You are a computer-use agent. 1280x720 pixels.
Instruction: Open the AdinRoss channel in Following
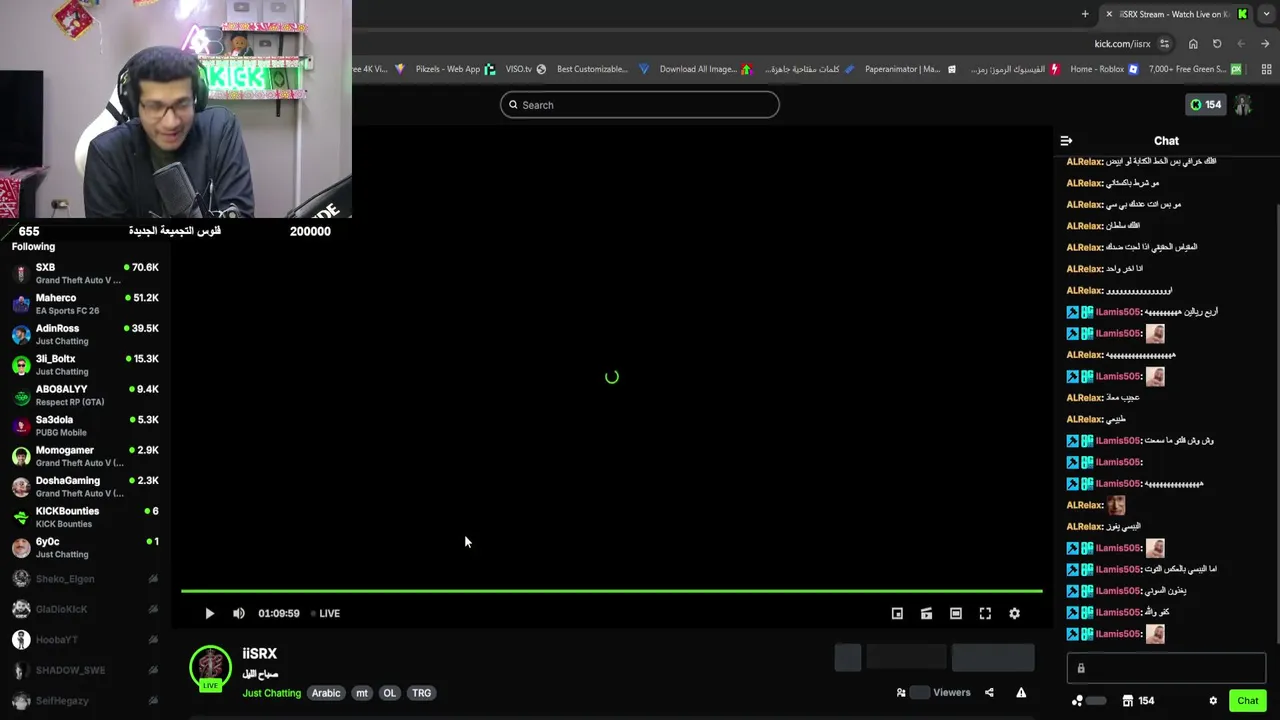(x=85, y=334)
